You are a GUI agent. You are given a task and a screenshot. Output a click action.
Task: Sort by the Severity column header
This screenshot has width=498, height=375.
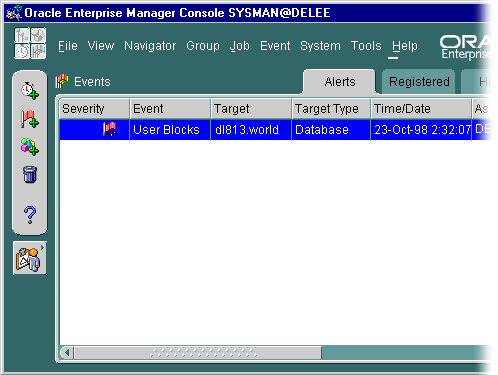click(x=94, y=109)
